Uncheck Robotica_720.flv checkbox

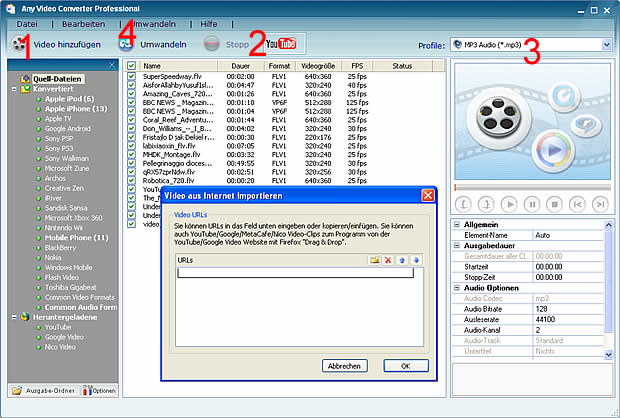coord(132,180)
